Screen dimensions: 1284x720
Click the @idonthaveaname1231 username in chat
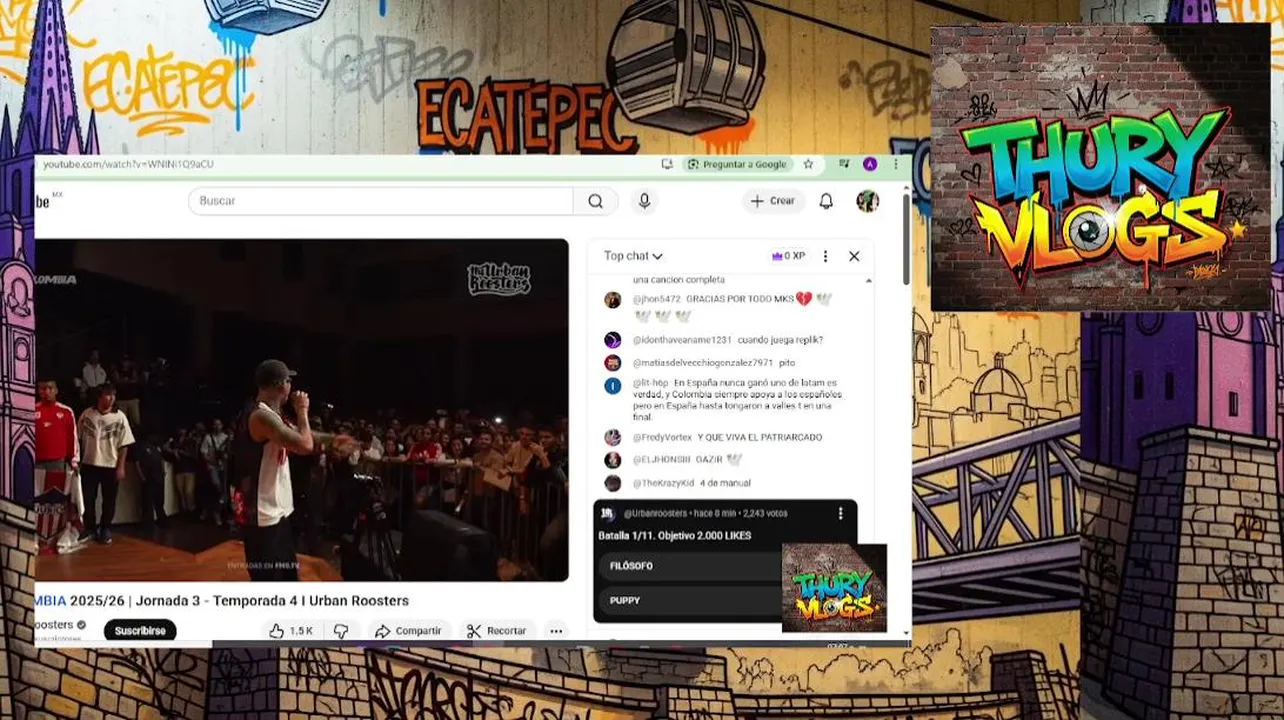(x=682, y=340)
